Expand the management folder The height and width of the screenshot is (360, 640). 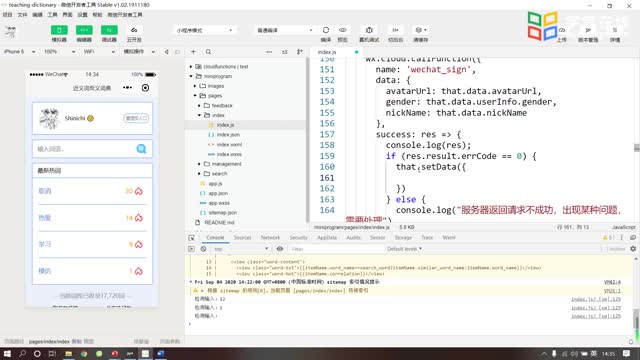point(199,164)
